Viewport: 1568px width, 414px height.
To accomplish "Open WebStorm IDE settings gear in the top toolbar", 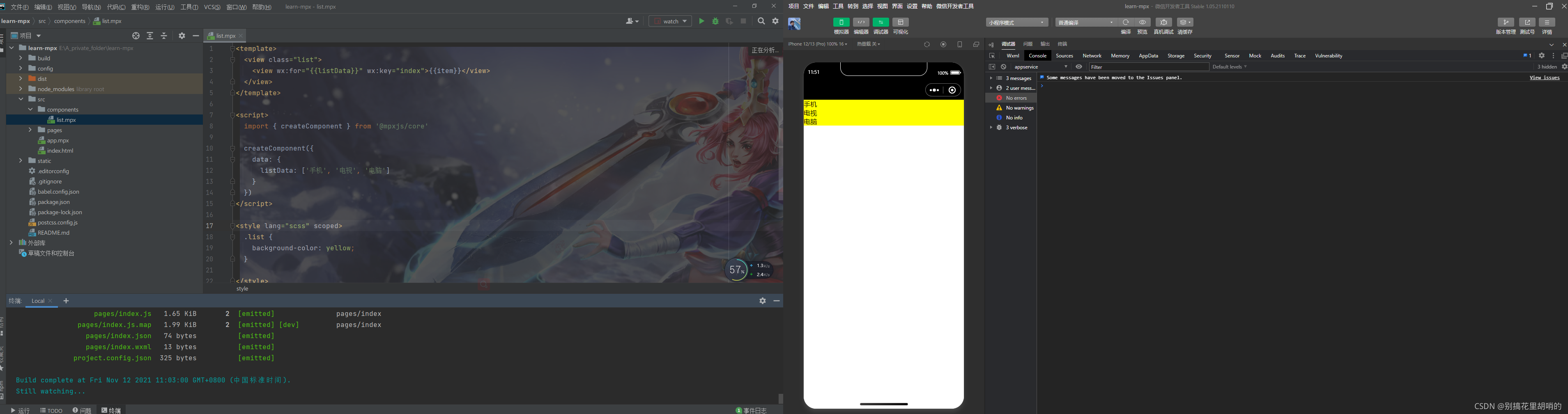I will (x=775, y=21).
